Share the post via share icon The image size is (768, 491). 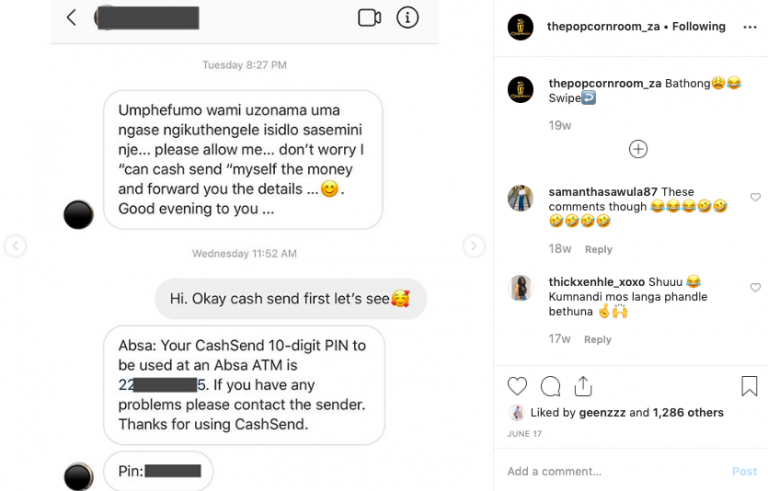tap(583, 386)
